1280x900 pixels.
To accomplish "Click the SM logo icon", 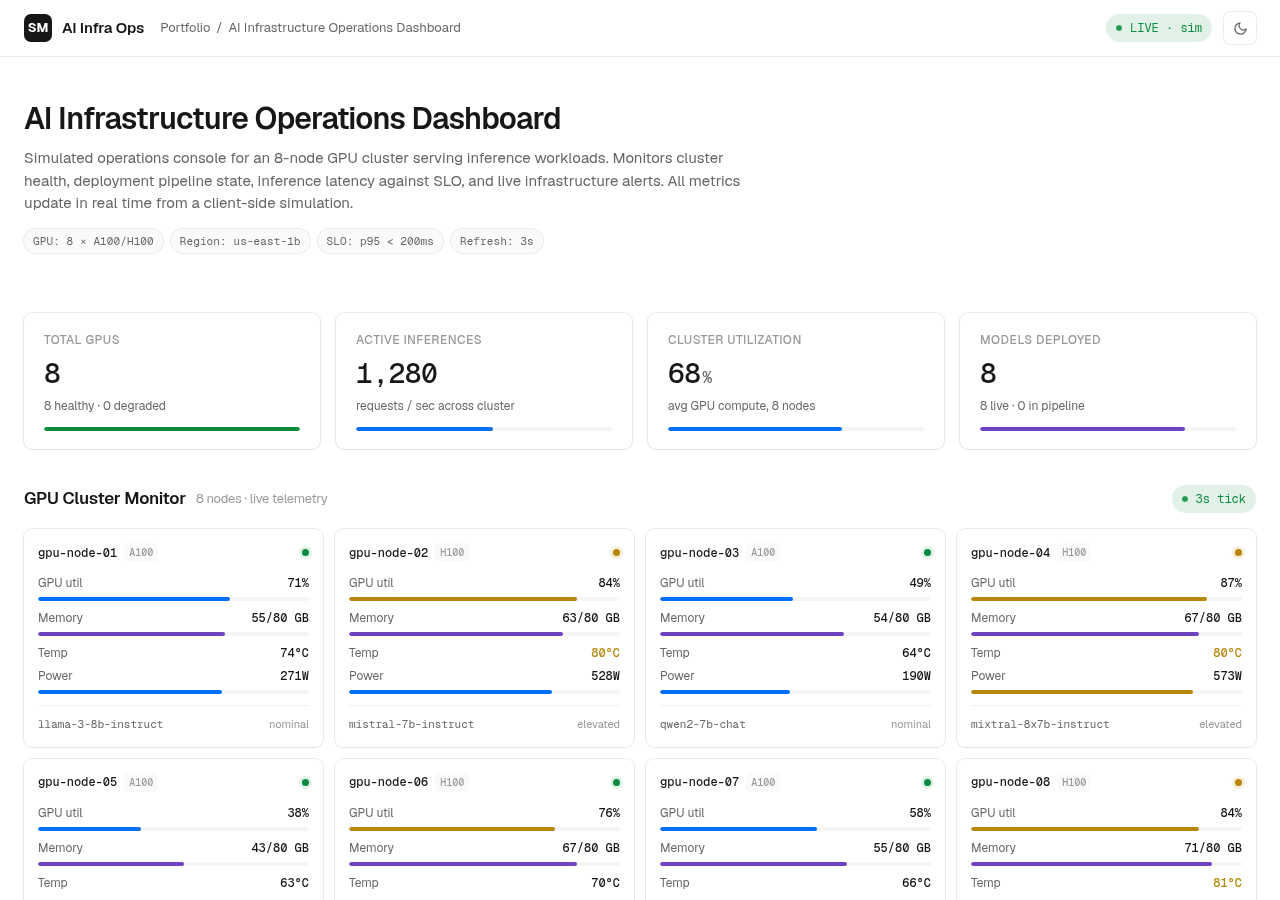I will pos(38,28).
